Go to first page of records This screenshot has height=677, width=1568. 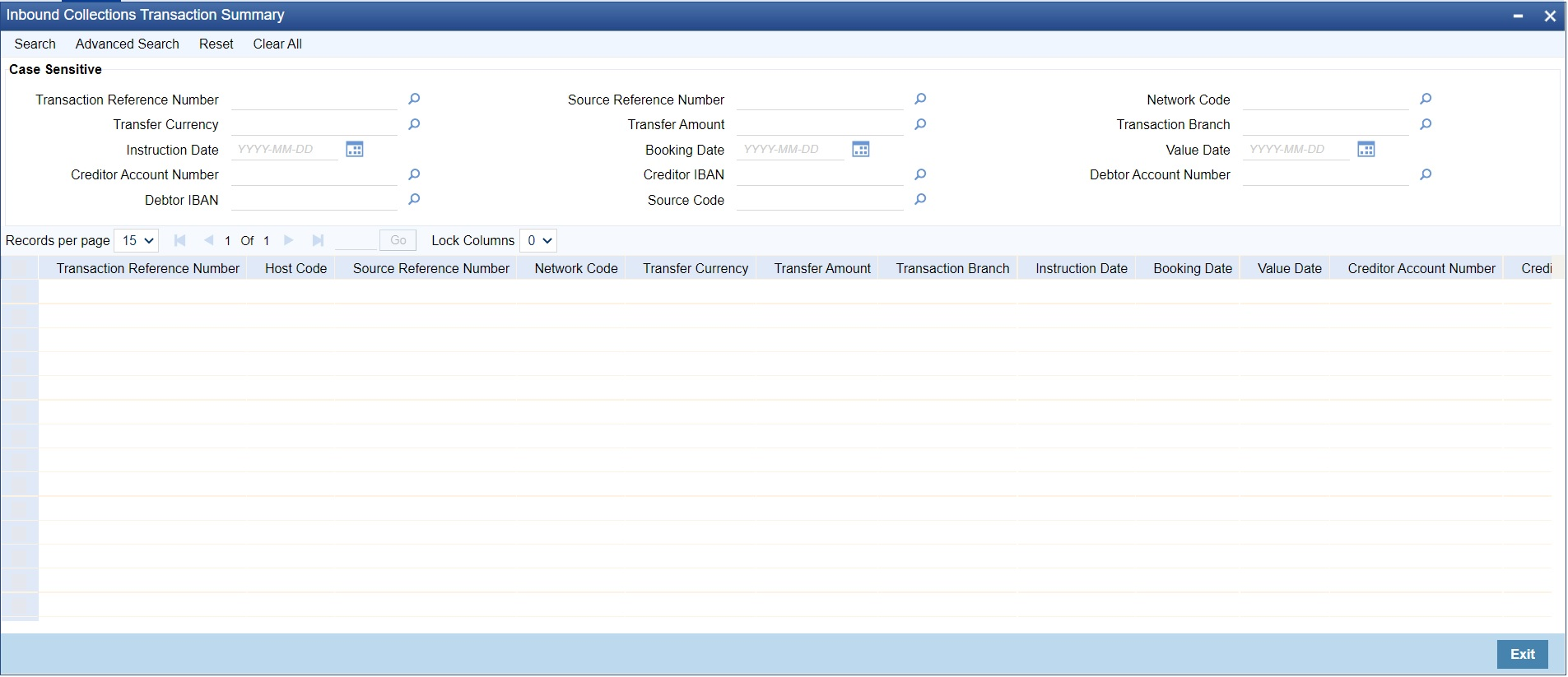click(179, 240)
